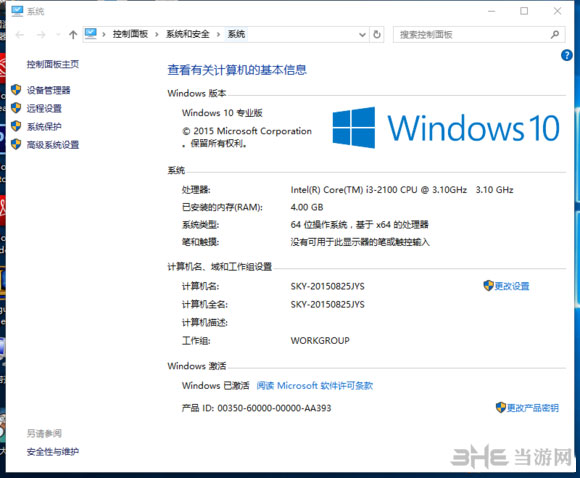The image size is (580, 478).
Task: Expand chevron after 系统和安全 breadcrumb
Action: pyautogui.click(x=218, y=35)
